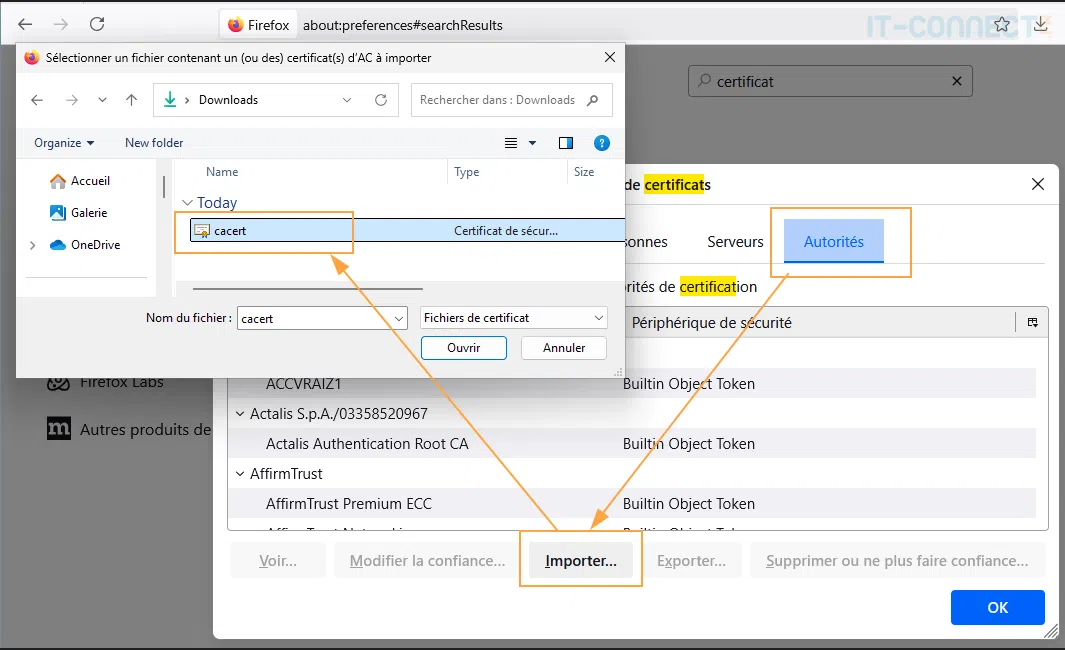Image resolution: width=1065 pixels, height=650 pixels.
Task: Click the Firefox reload page icon
Action: [x=96, y=24]
